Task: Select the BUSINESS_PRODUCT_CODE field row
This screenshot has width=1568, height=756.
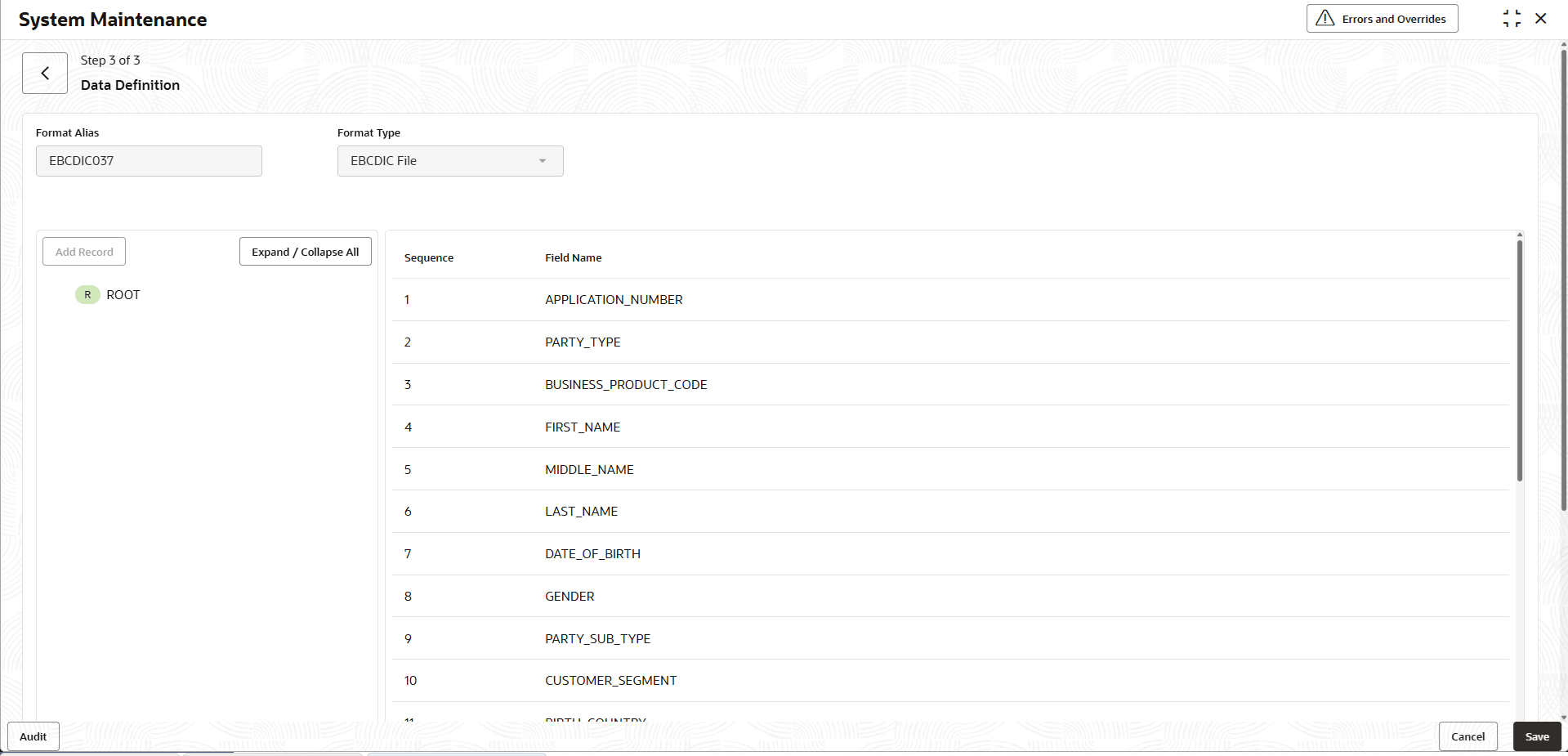Action: click(x=950, y=385)
